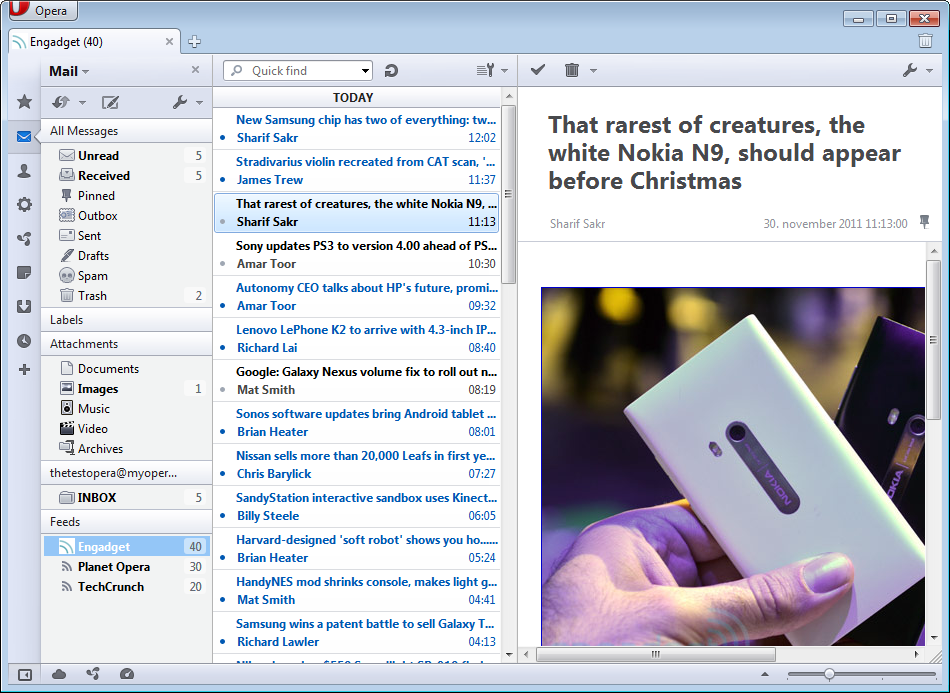This screenshot has width=950, height=693.
Task: Toggle read dot for Autonomy CEO message
Action: (223, 306)
